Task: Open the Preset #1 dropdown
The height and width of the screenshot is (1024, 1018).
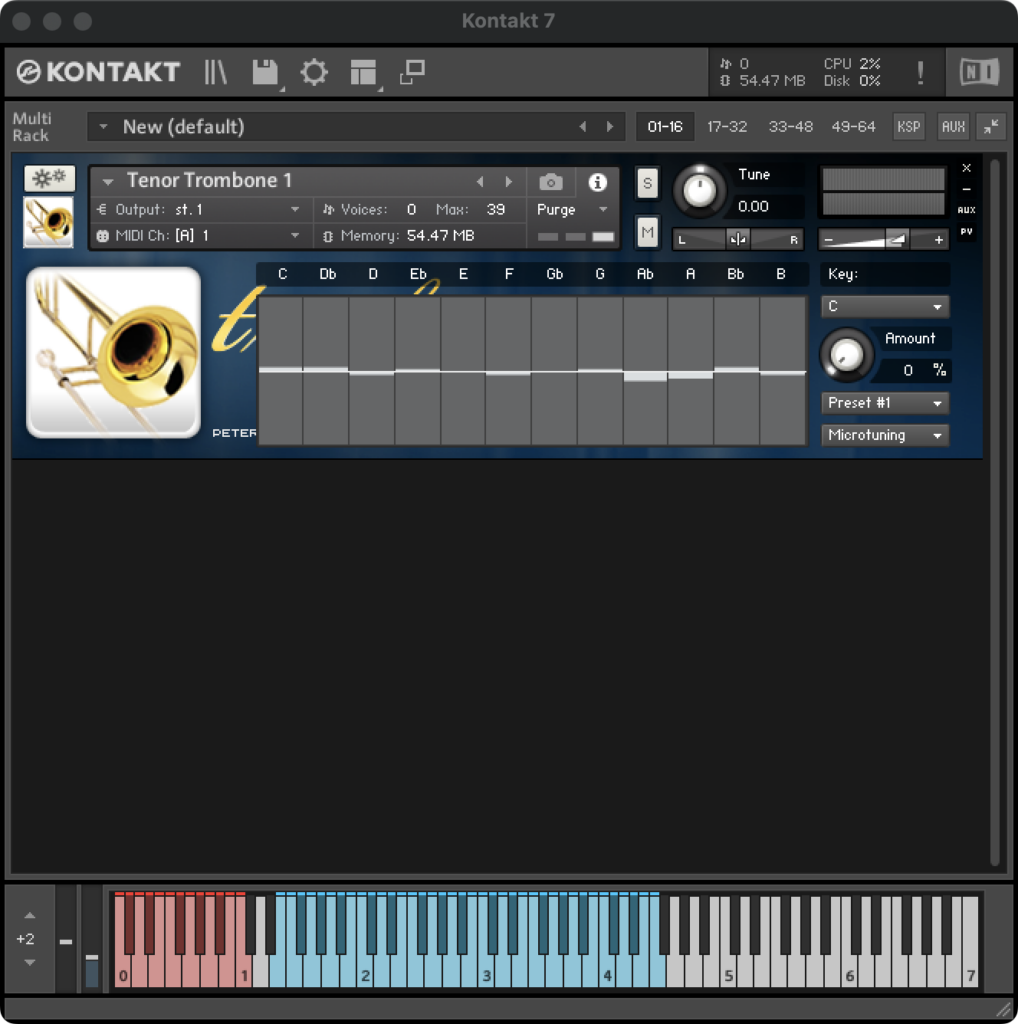Action: pyautogui.click(x=885, y=403)
